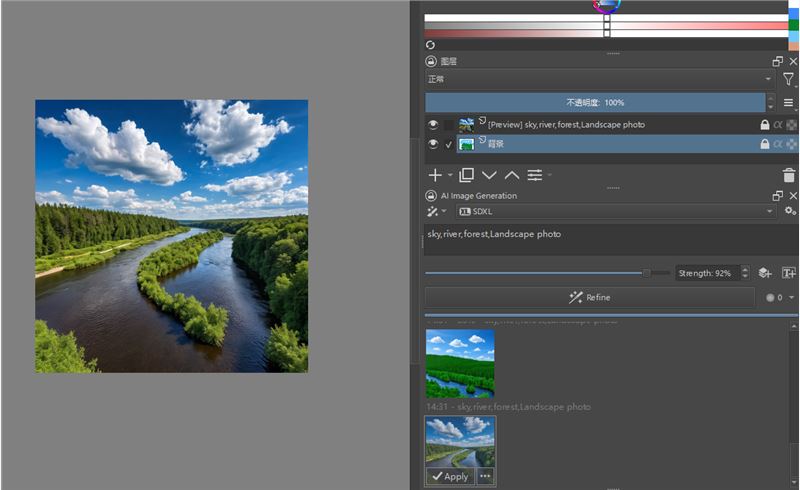The image size is (800, 490).
Task: Click the Apply button on the result
Action: [x=451, y=476]
